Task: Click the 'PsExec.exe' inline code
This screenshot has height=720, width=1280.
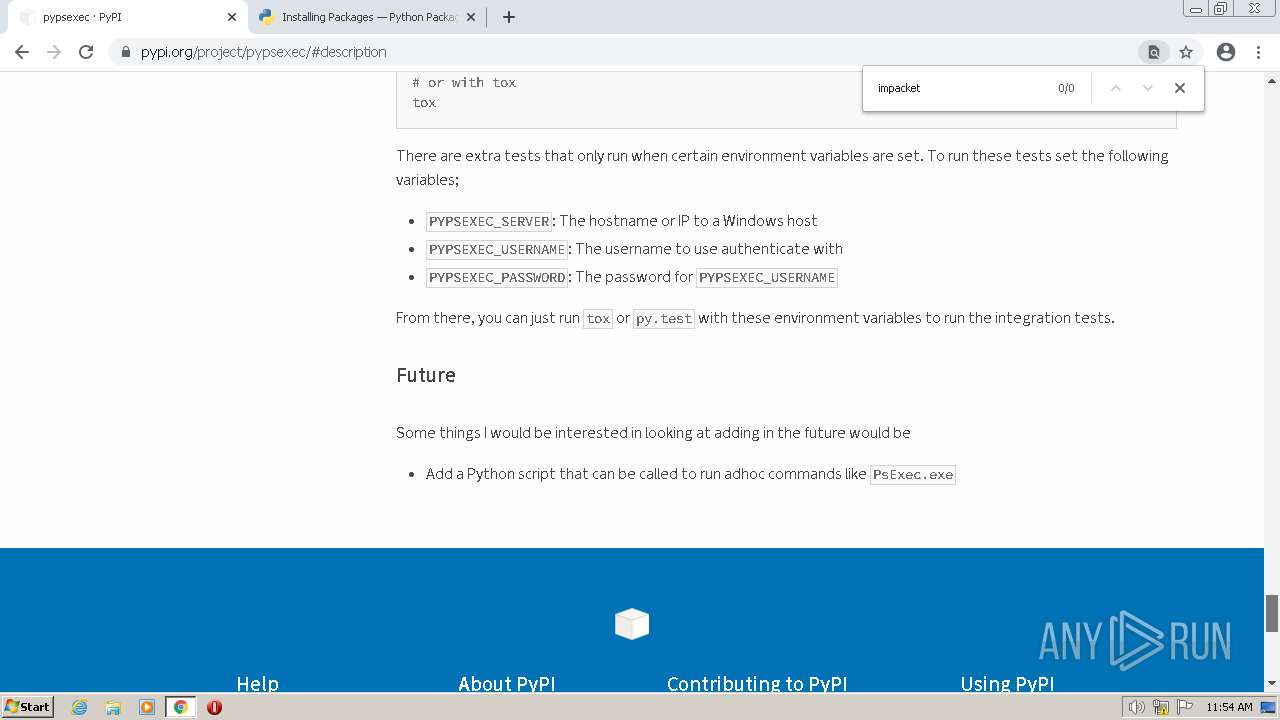Action: click(913, 474)
